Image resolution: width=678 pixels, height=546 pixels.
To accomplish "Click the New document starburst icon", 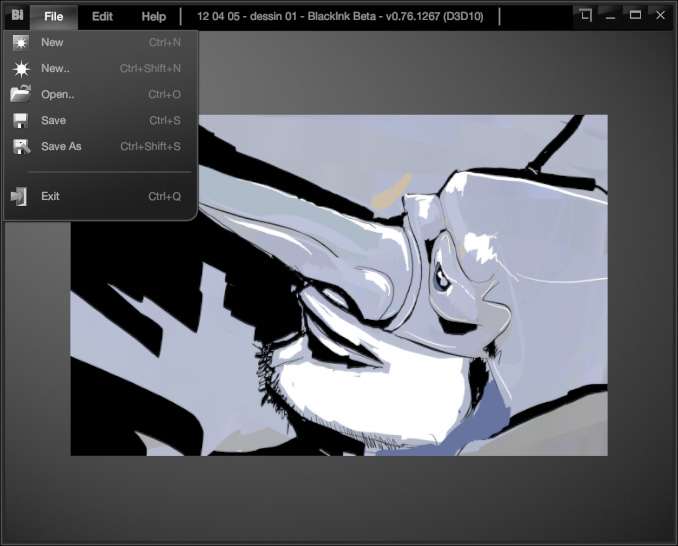I will [20, 42].
